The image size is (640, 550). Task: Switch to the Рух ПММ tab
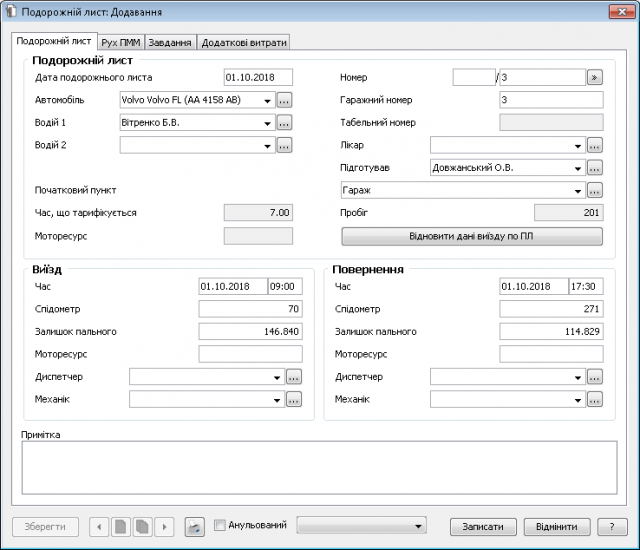tap(122, 43)
